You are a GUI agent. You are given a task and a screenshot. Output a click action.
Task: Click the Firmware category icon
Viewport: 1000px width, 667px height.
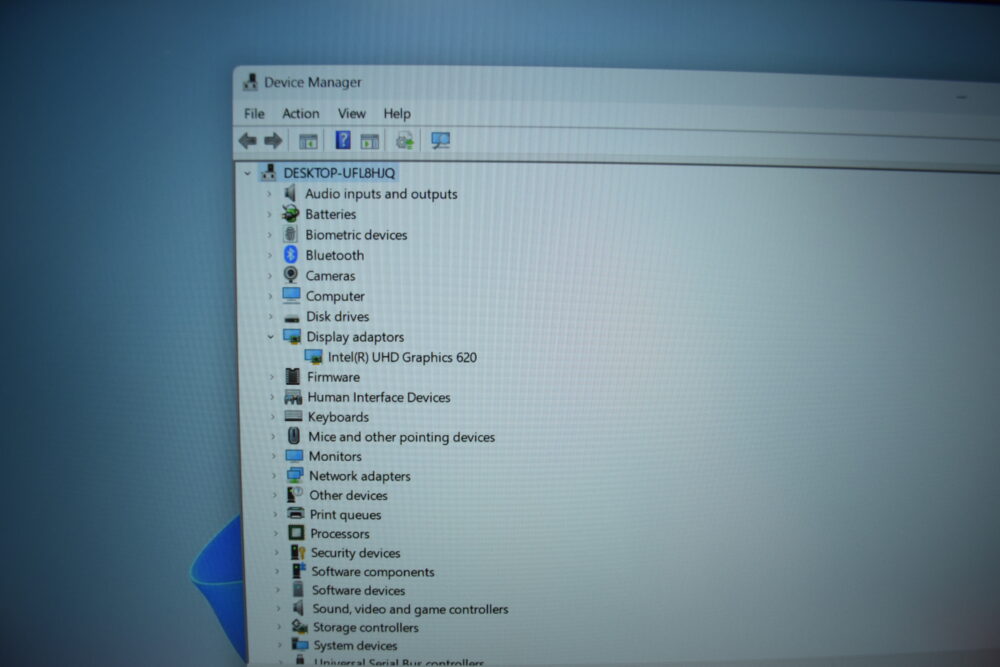click(x=293, y=376)
